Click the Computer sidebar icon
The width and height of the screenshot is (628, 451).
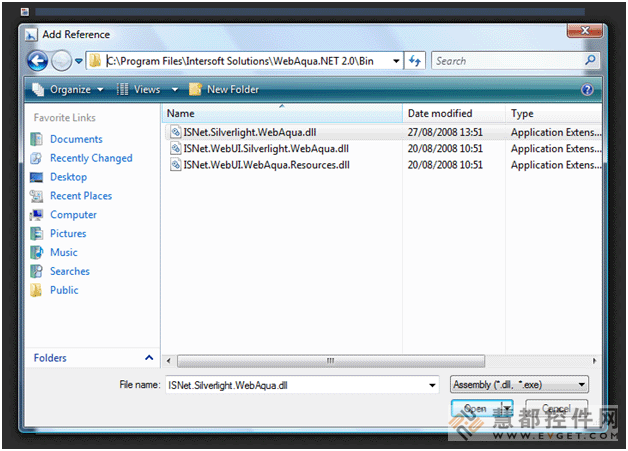coord(36,215)
